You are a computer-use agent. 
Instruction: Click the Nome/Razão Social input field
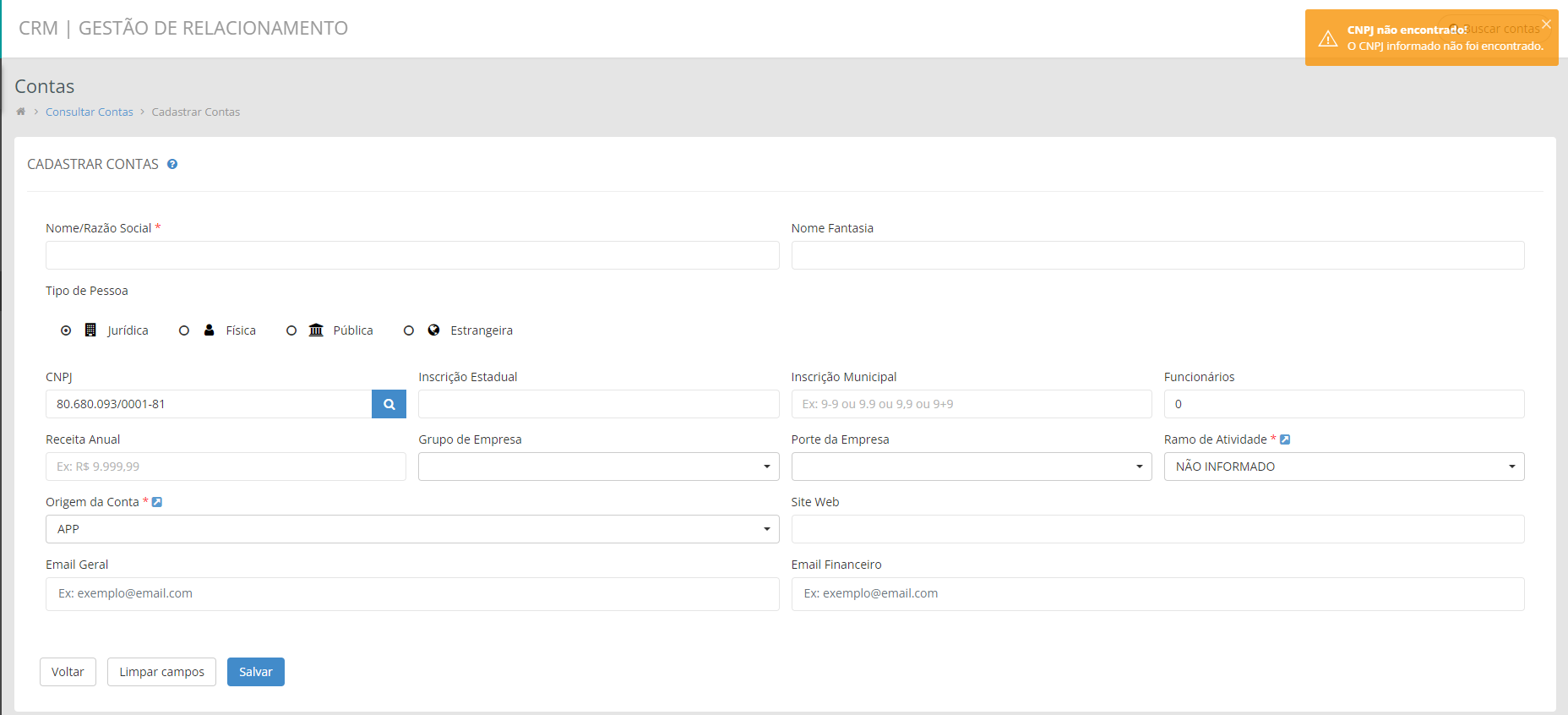click(412, 255)
